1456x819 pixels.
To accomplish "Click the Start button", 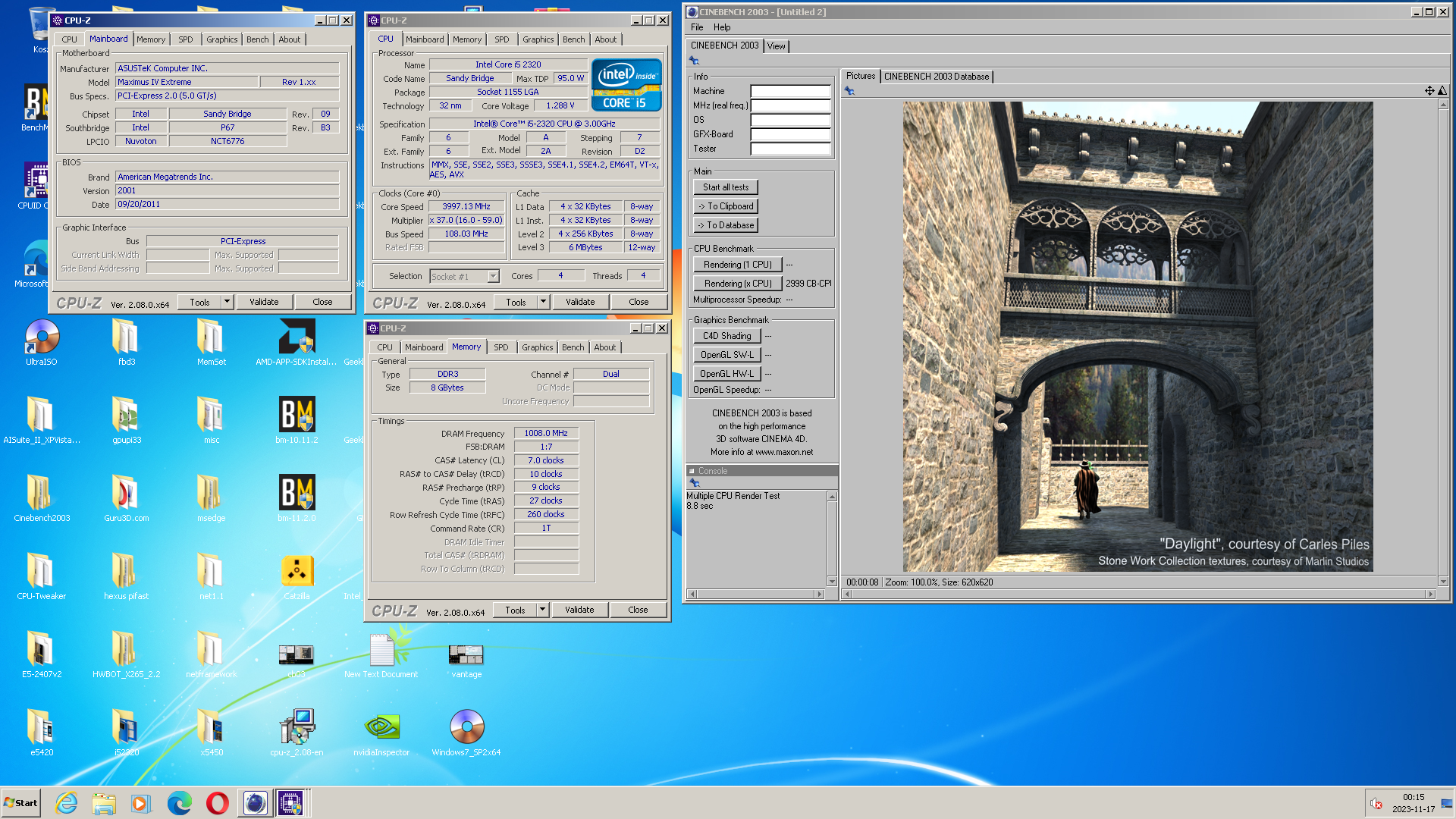I will pyautogui.click(x=21, y=803).
